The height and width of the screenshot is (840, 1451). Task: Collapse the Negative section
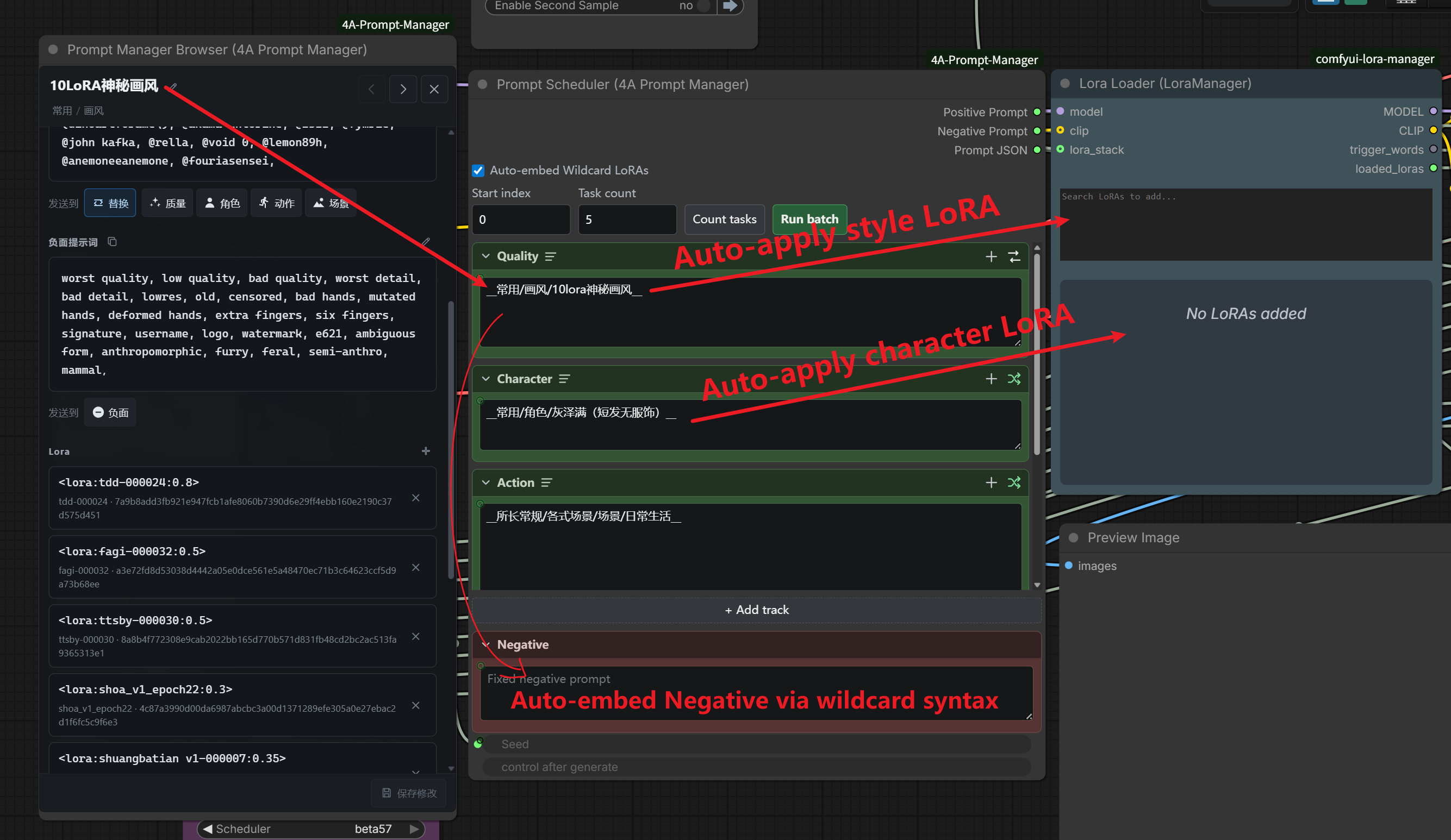tap(485, 644)
